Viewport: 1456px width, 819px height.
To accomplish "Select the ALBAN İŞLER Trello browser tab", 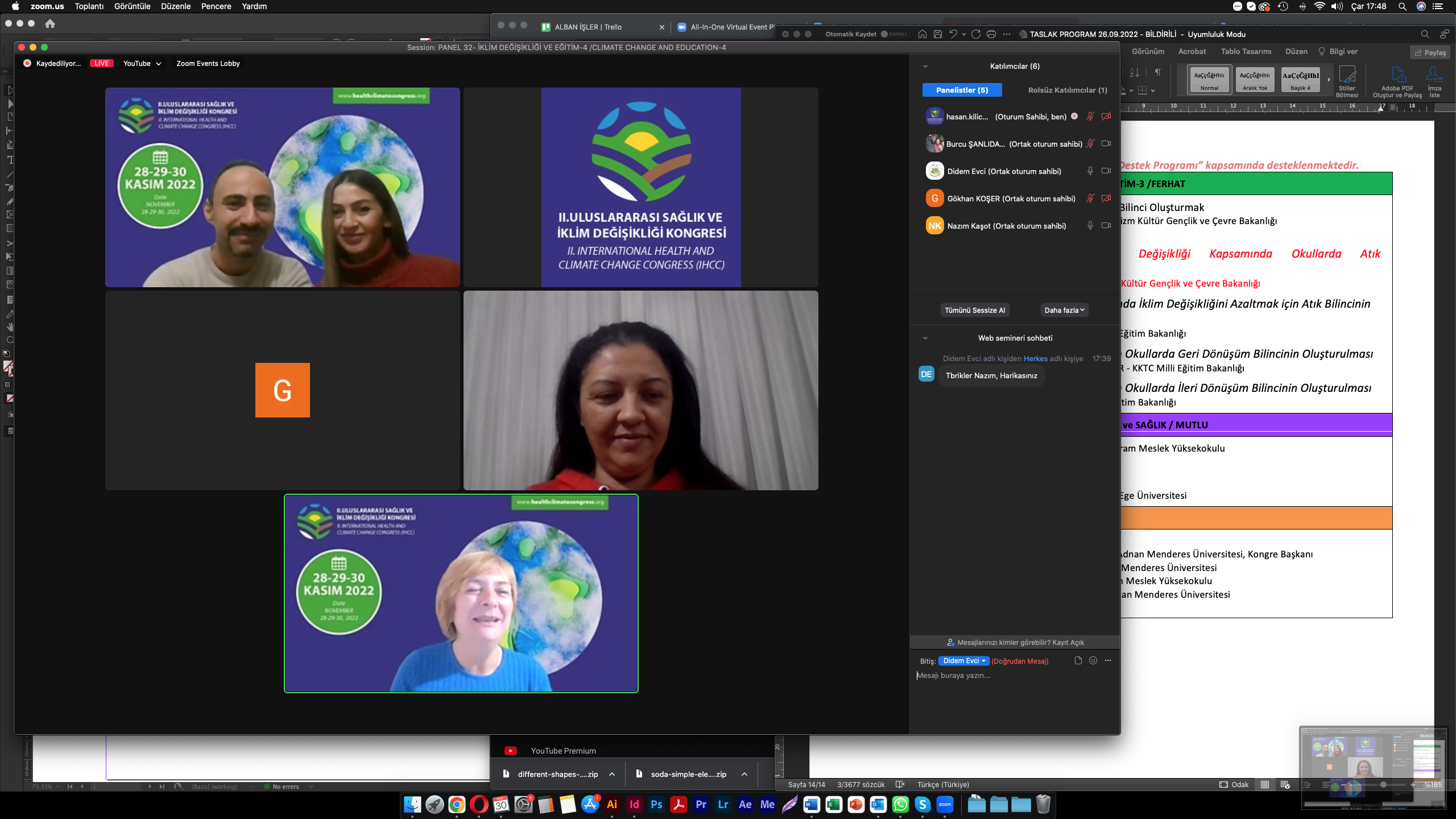I will (x=602, y=27).
